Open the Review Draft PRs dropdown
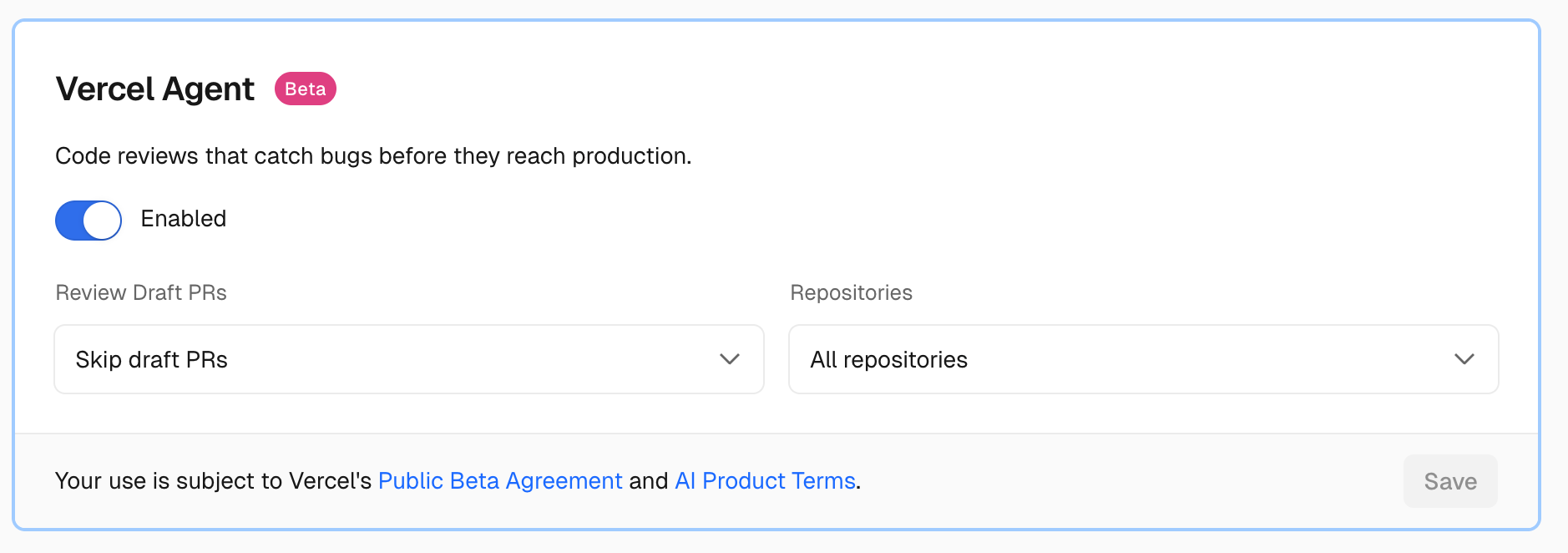This screenshot has width=1568, height=553. point(408,359)
